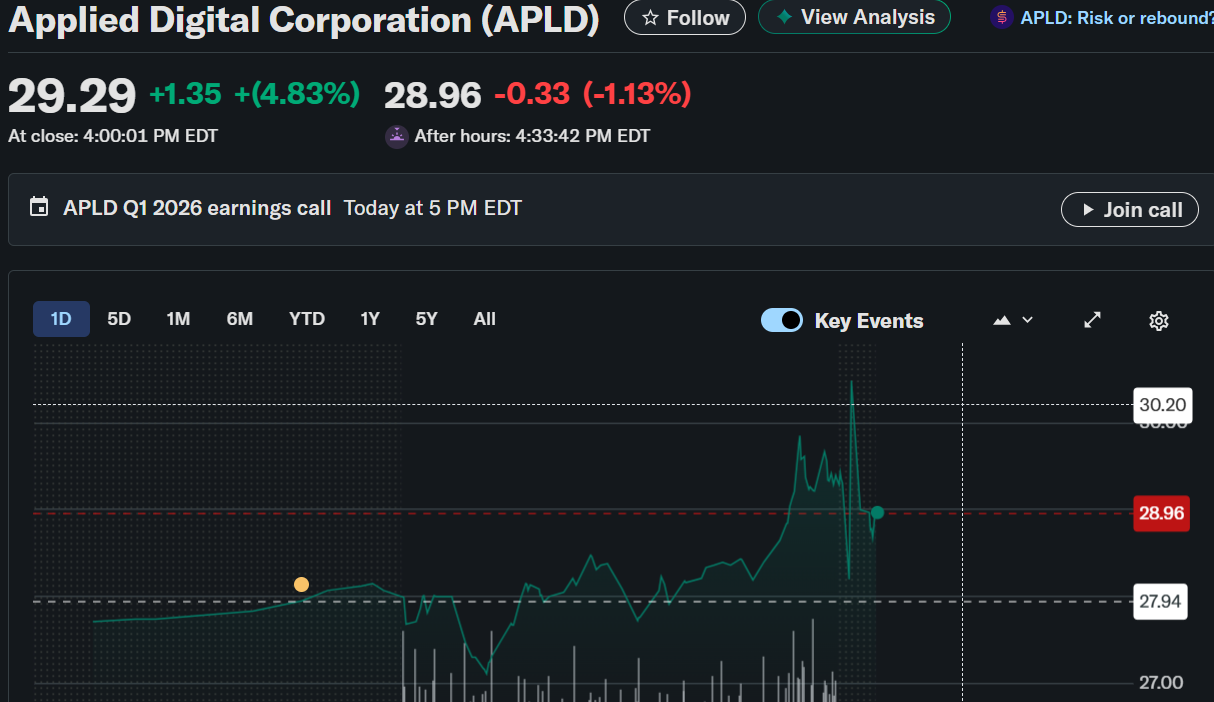Open the chart type dropdown
The height and width of the screenshot is (702, 1214).
pos(1013,320)
